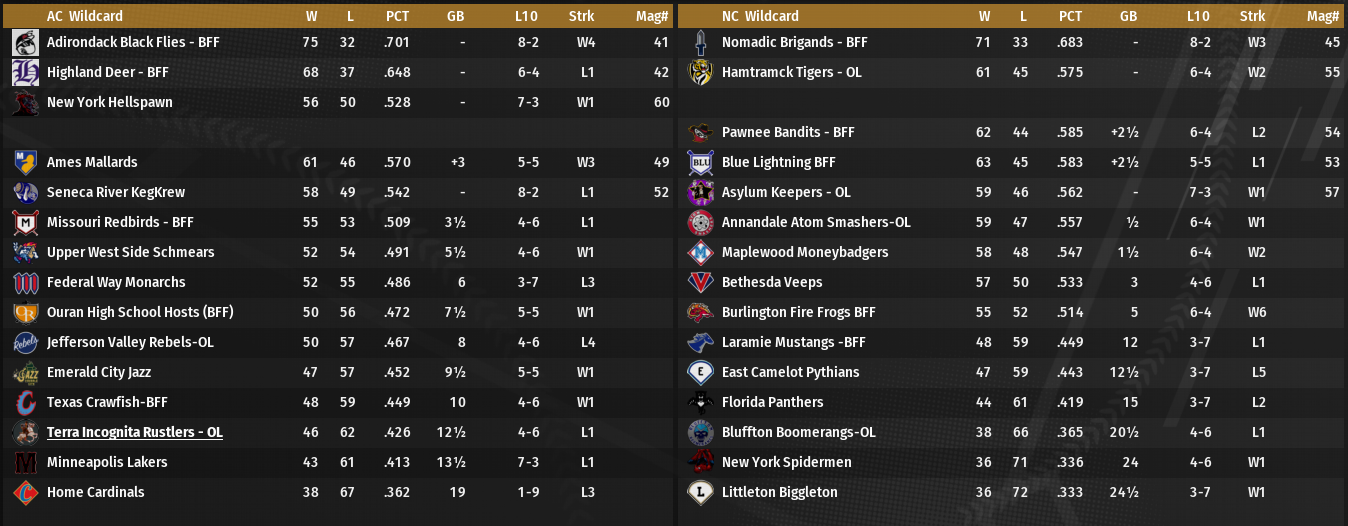
Task: Select the Maplewood Moneybadgers team name
Action: point(804,252)
